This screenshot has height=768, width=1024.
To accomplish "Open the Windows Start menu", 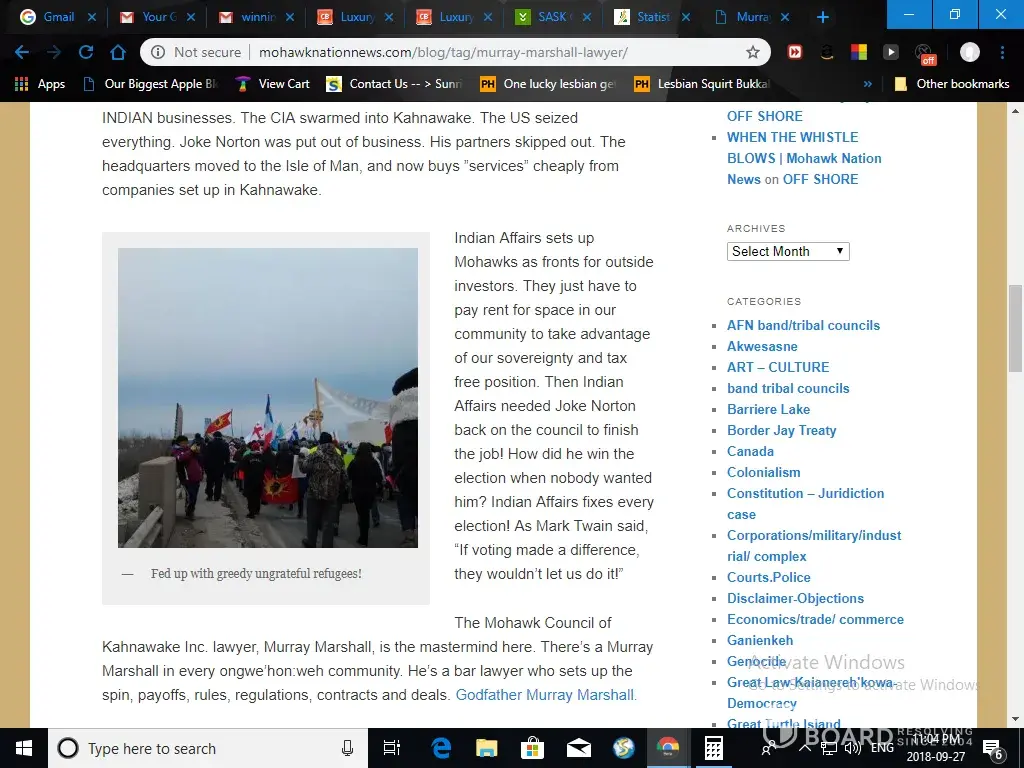I will tap(24, 748).
